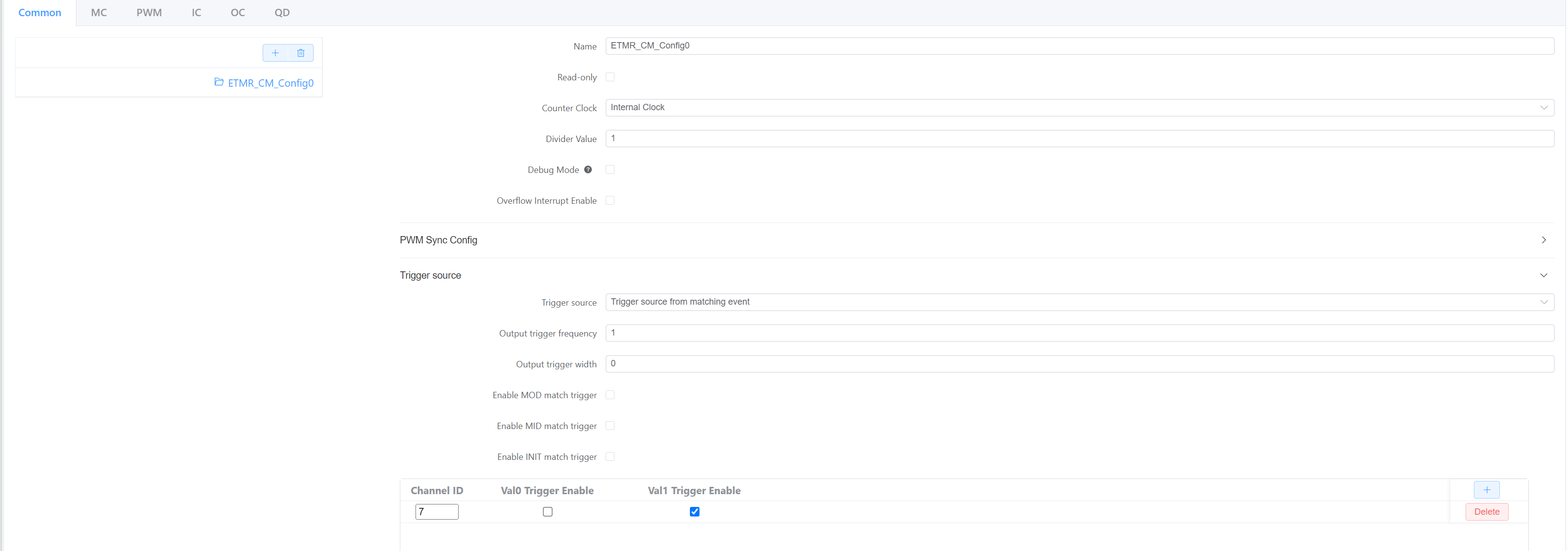
Task: Enable MOD match trigger checkbox
Action: 610,395
